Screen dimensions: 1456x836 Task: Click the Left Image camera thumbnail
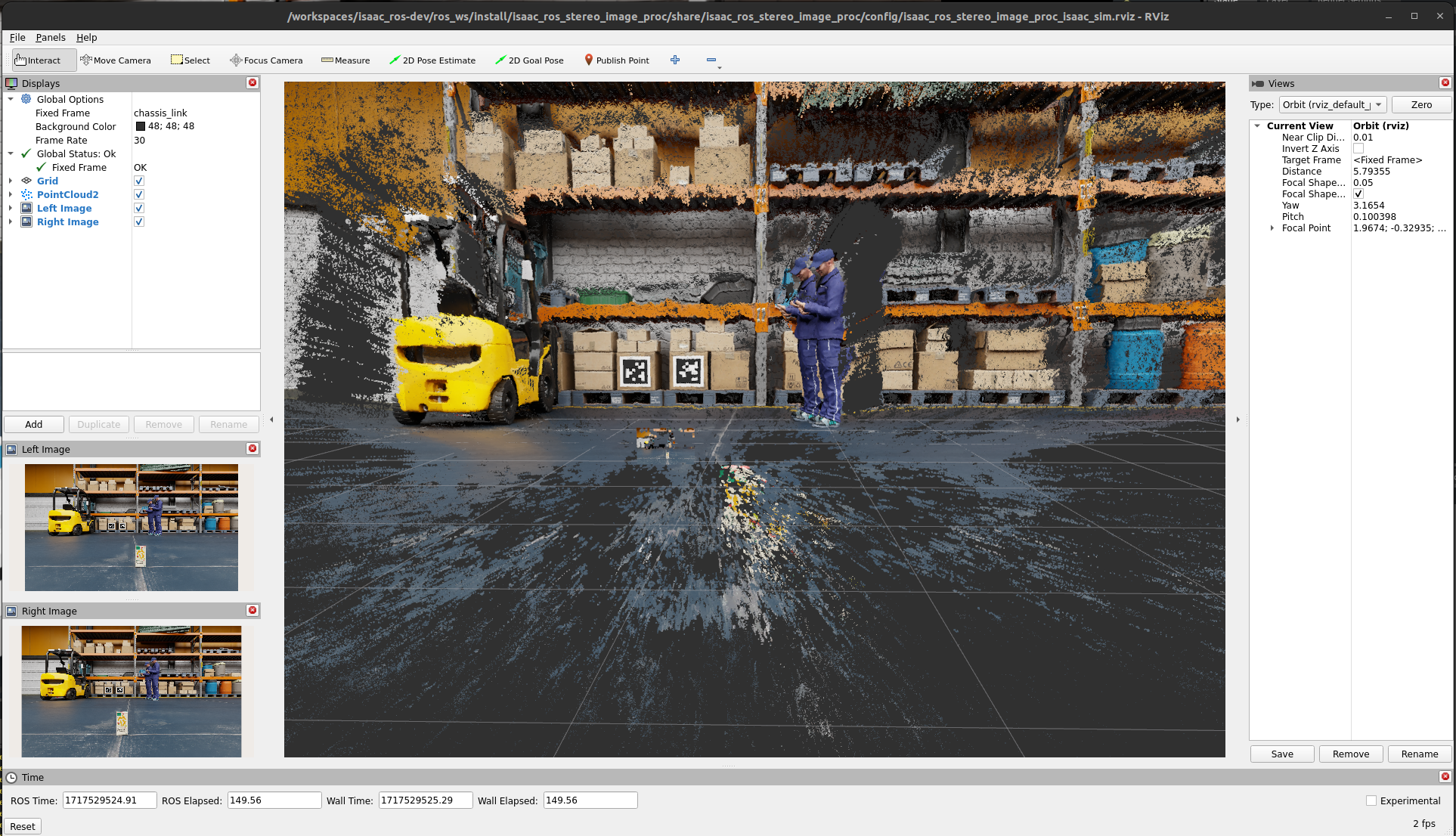[x=131, y=527]
